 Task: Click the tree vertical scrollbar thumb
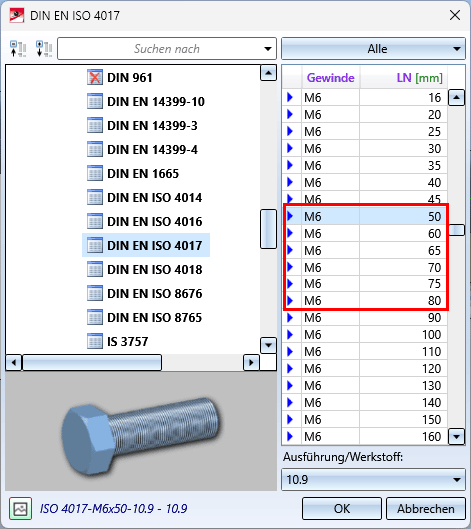(x=269, y=229)
